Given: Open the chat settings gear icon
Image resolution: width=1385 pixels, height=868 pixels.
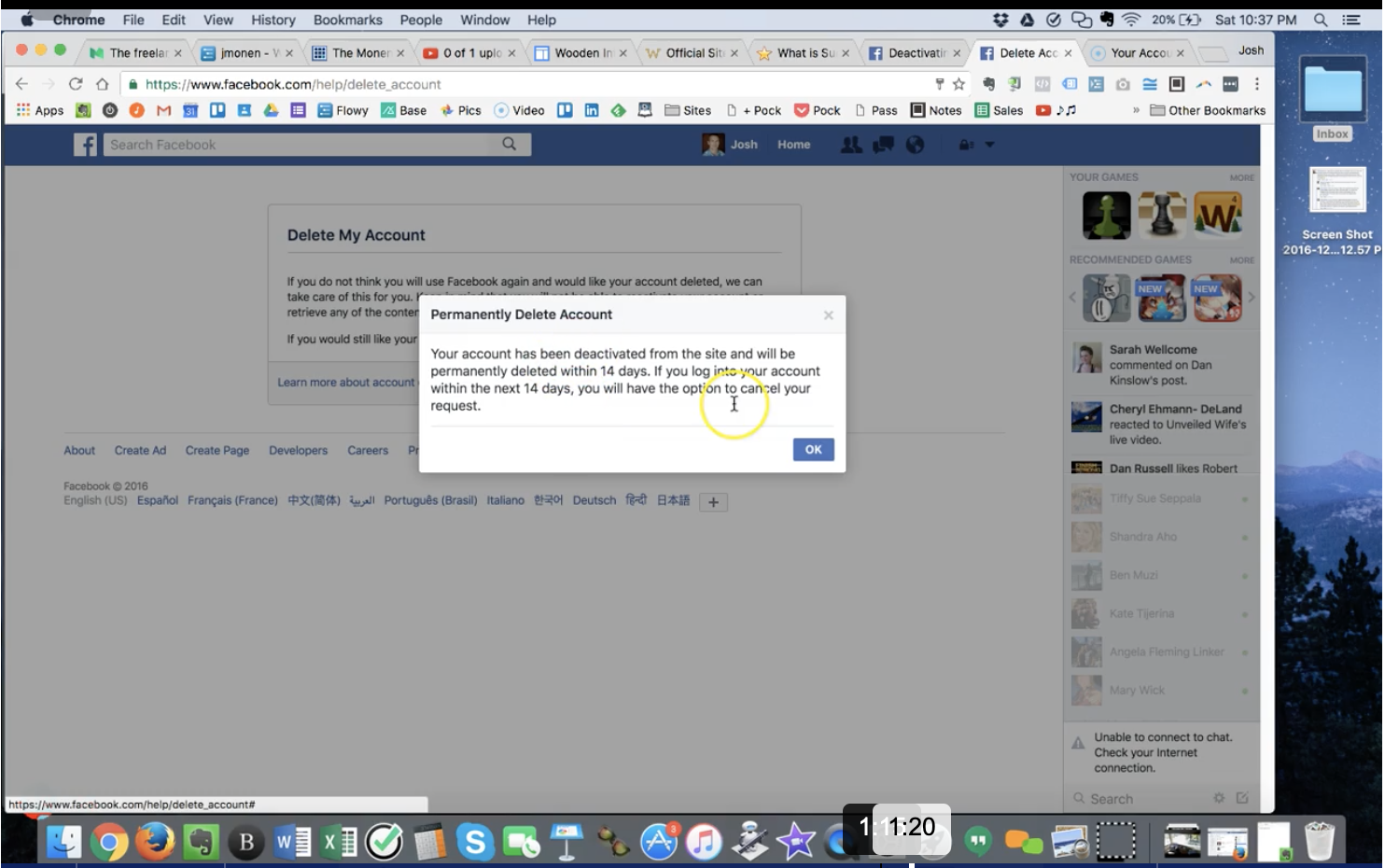Looking at the screenshot, I should pyautogui.click(x=1218, y=798).
